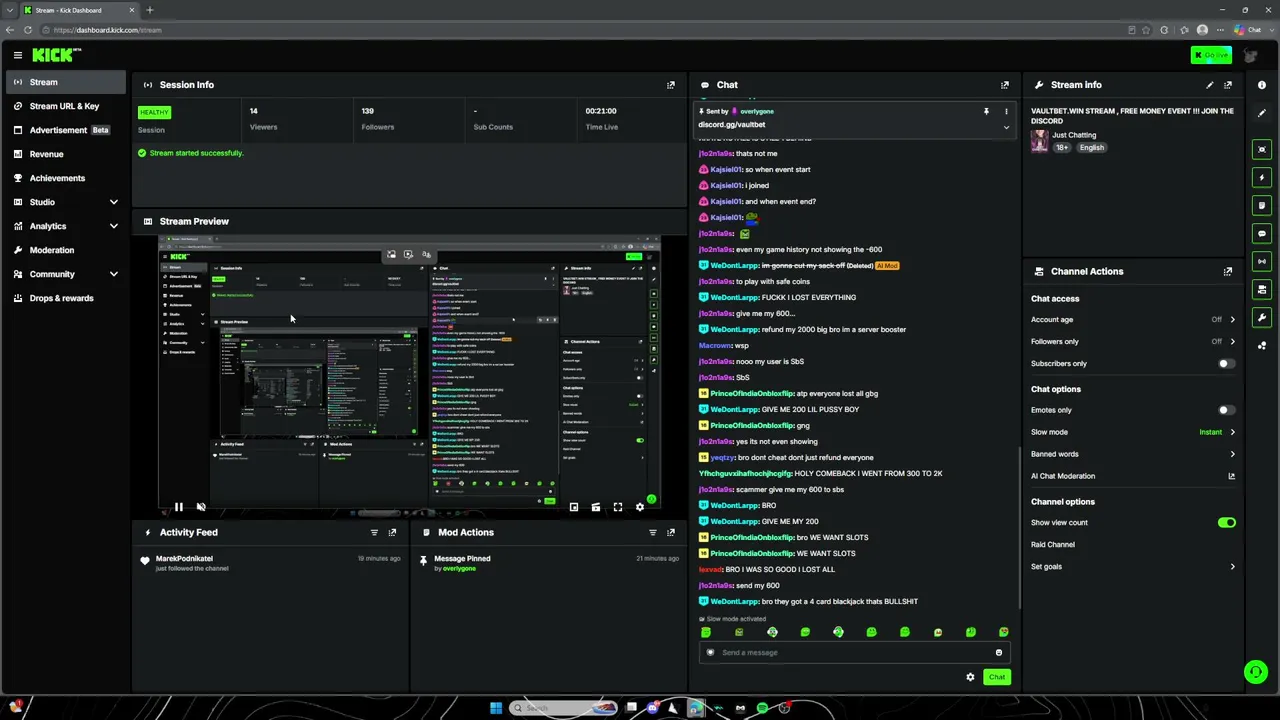
Task: Open Spotify from the taskbar
Action: pos(762,708)
